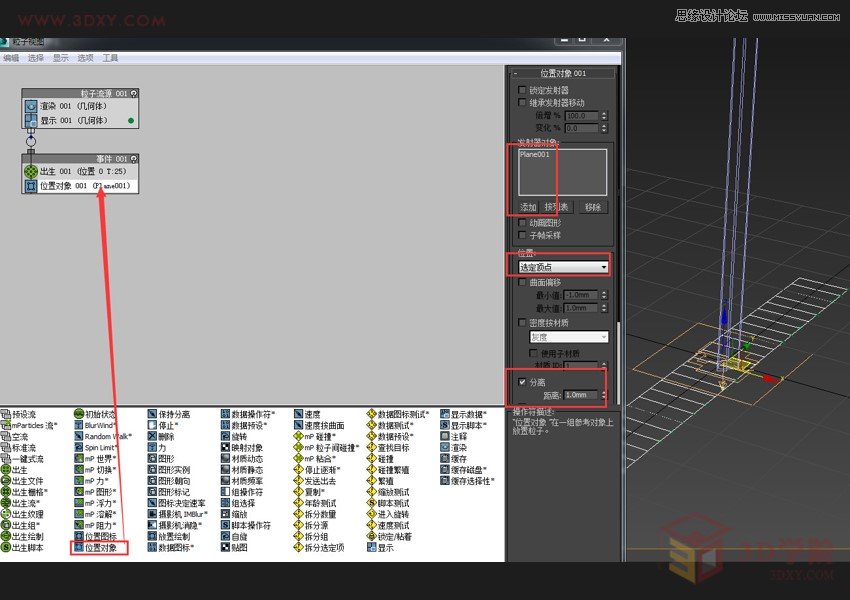Enable the 锁定发射器 checkbox
The width and height of the screenshot is (850, 600).
click(520, 87)
